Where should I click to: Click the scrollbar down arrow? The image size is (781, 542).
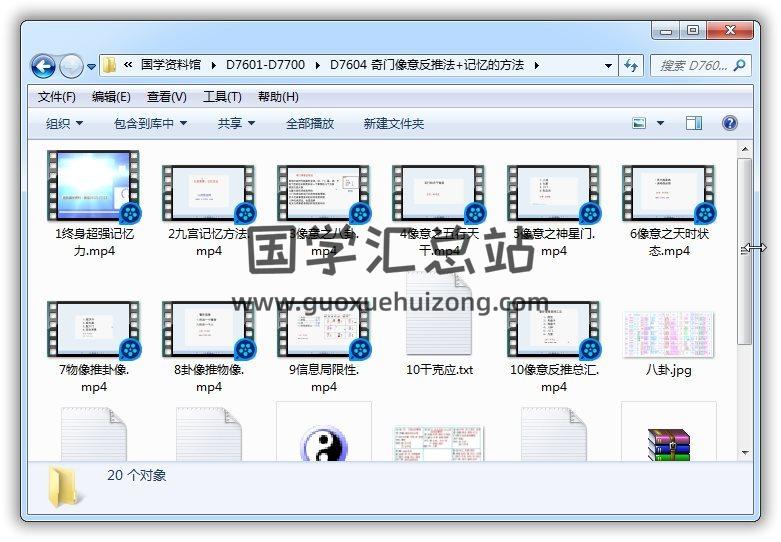coord(745,453)
